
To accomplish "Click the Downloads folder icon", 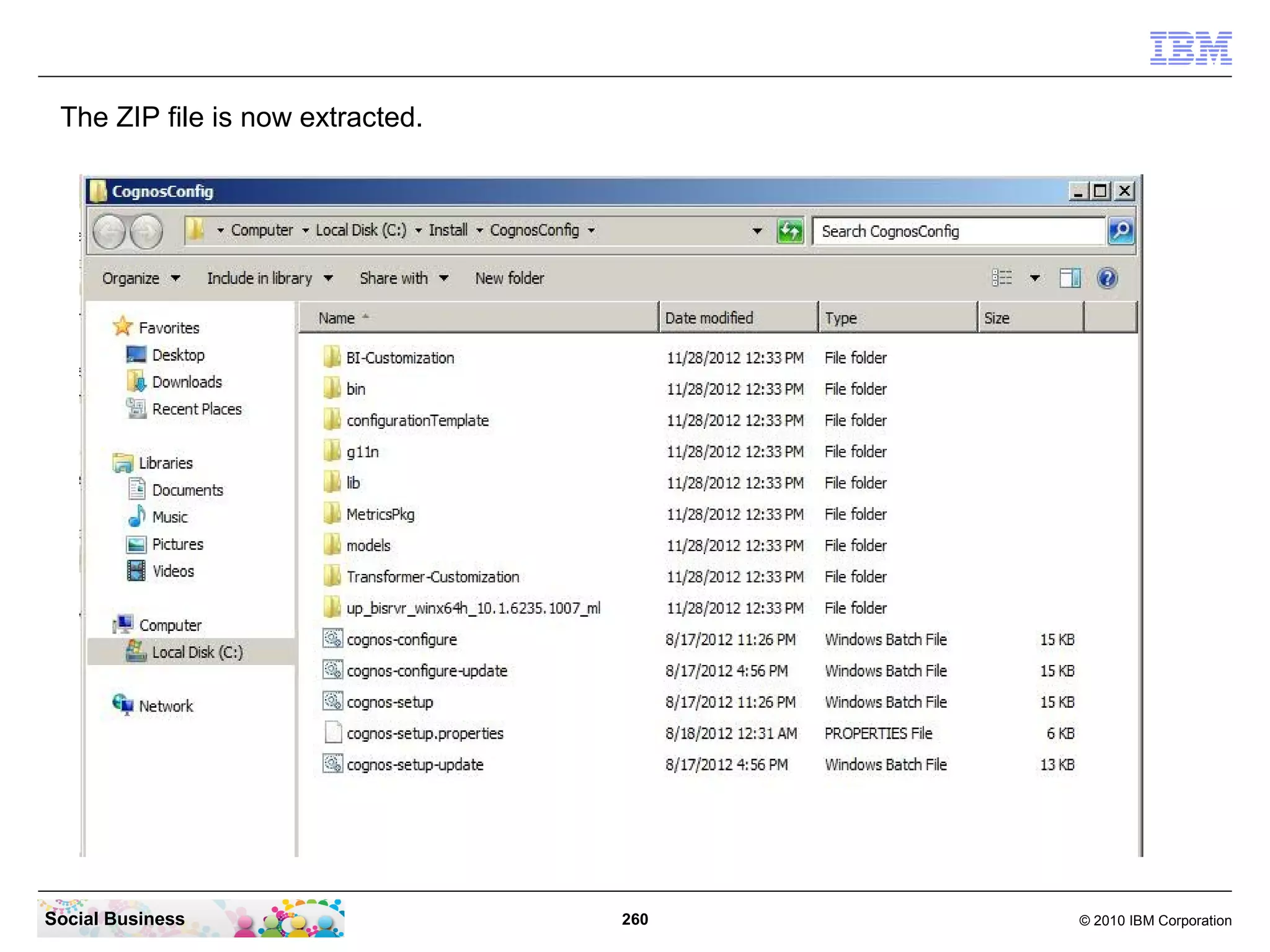I will click(x=136, y=381).
